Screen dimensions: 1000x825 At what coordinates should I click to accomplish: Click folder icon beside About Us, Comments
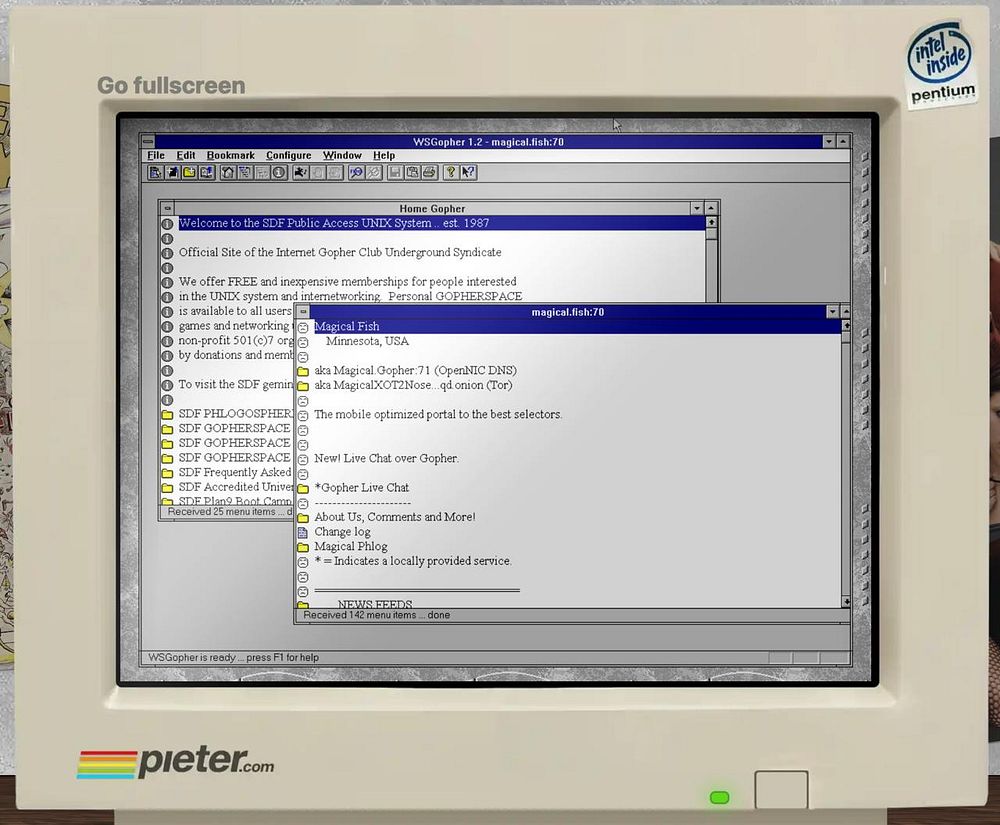pos(303,518)
